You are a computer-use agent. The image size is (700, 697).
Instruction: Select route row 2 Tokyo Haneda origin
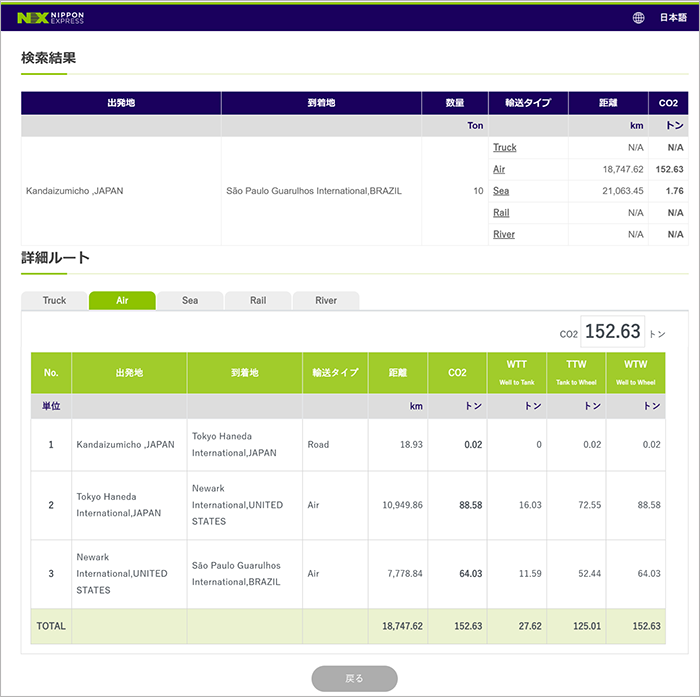(x=106, y=505)
